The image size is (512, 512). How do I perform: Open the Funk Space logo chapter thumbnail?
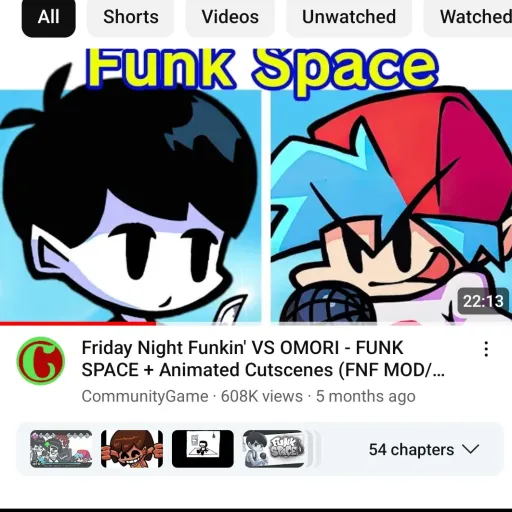click(274, 449)
